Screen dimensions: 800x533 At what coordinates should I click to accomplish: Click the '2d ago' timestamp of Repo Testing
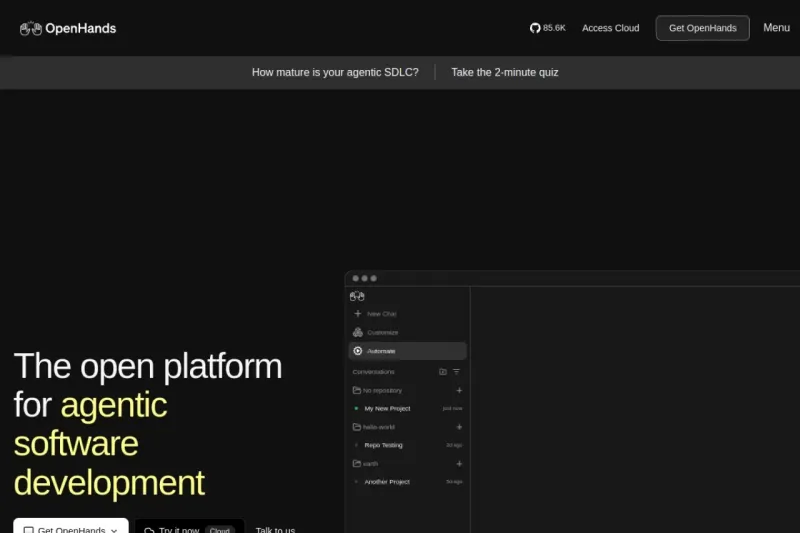click(x=454, y=445)
